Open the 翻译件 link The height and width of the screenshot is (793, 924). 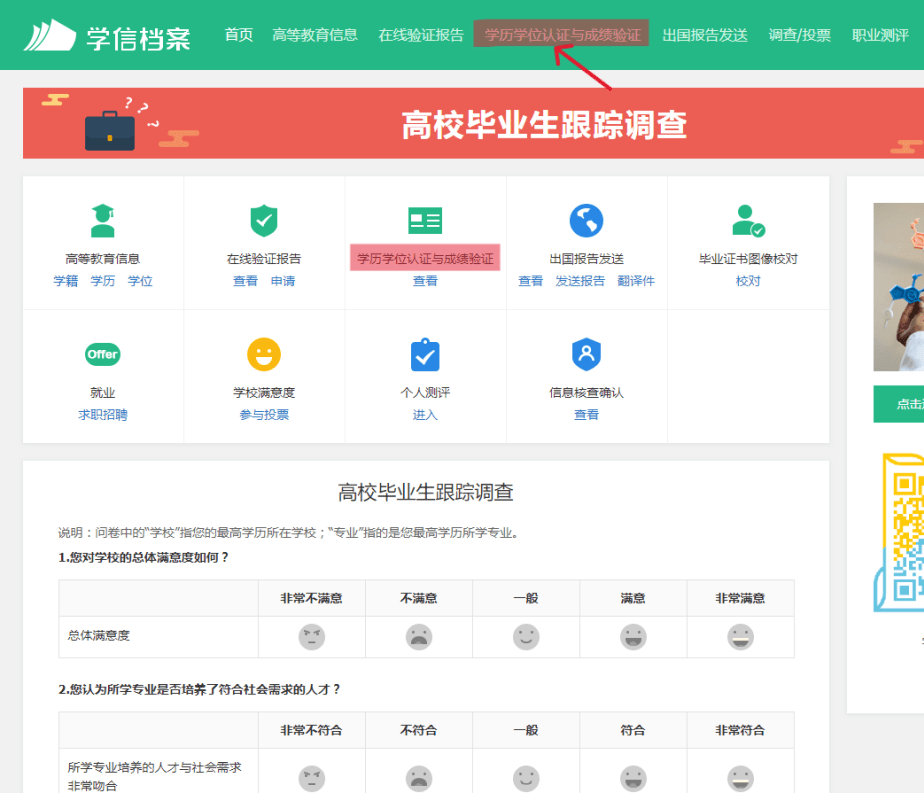tap(637, 281)
